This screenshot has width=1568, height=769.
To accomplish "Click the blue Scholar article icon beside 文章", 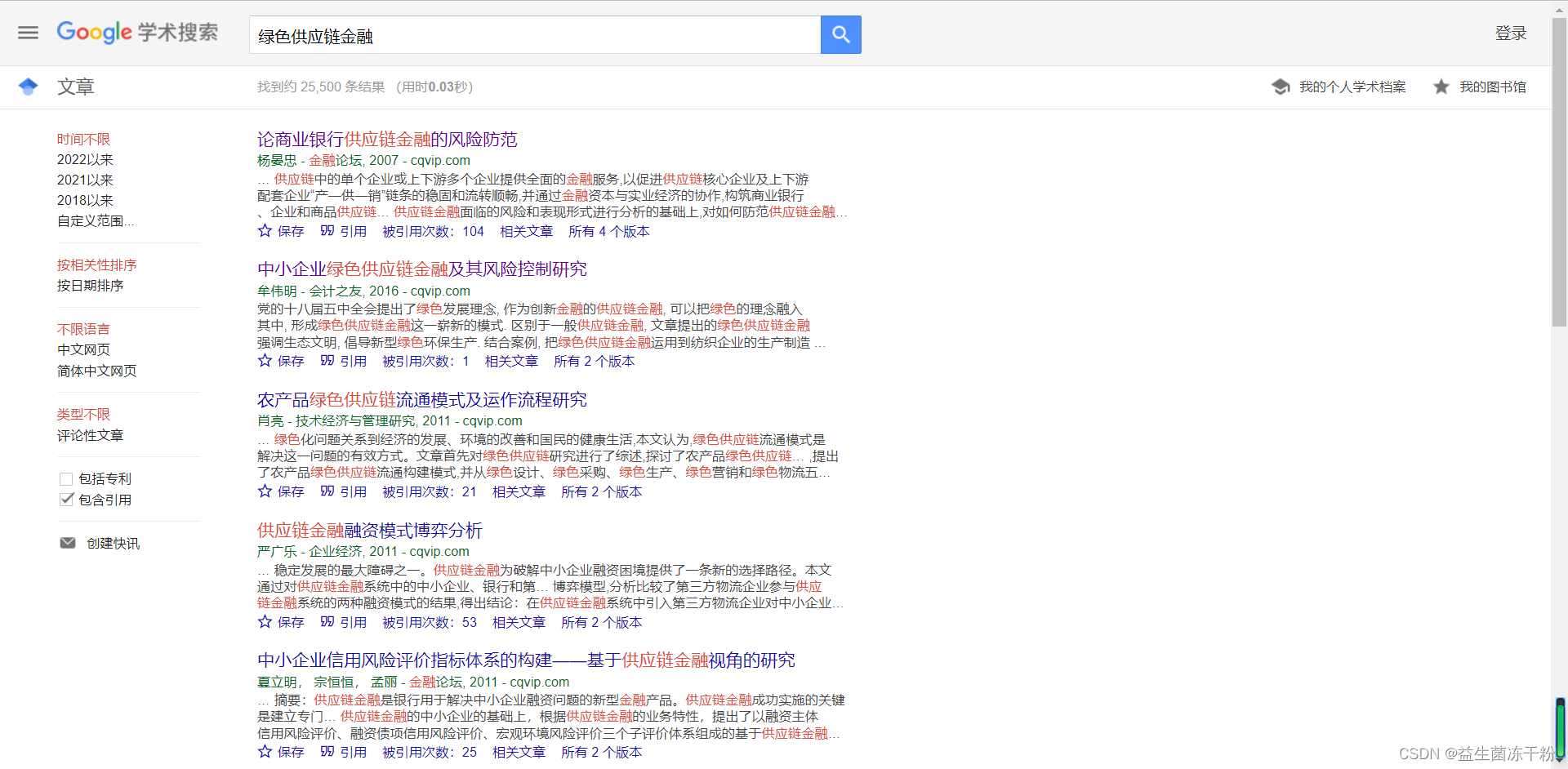I will (28, 86).
